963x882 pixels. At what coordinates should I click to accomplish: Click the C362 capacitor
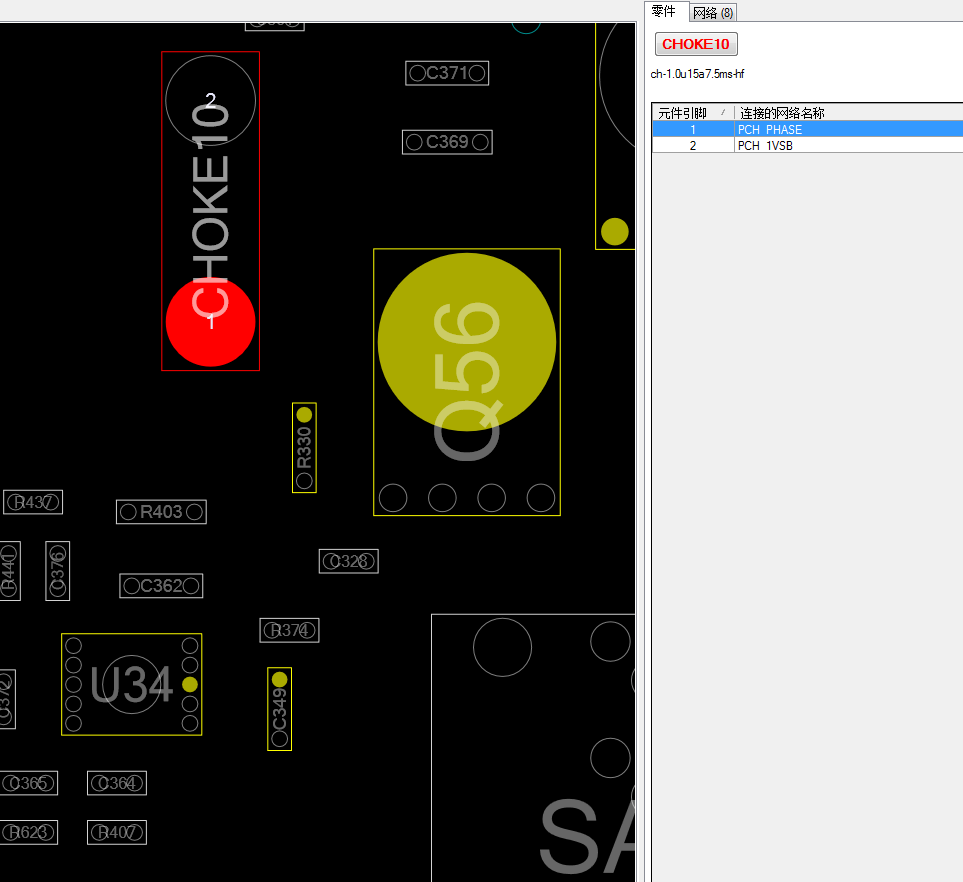point(161,586)
